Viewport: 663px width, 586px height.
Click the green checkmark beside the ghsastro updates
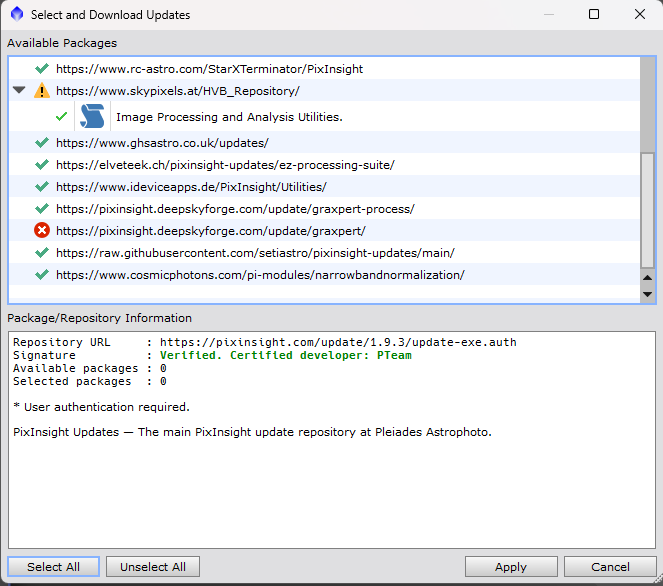point(41,143)
